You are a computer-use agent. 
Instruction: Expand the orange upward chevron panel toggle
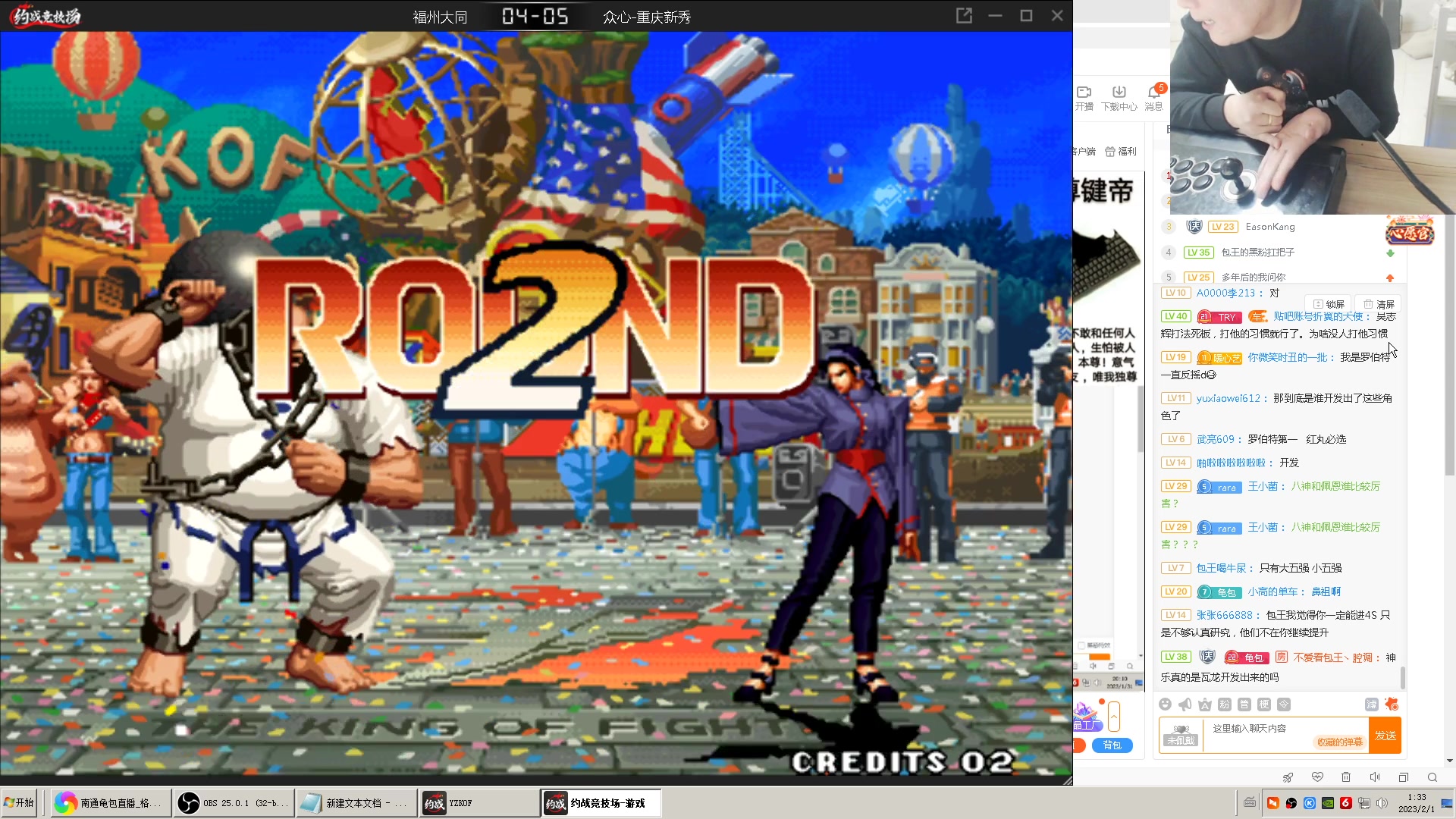1114,717
